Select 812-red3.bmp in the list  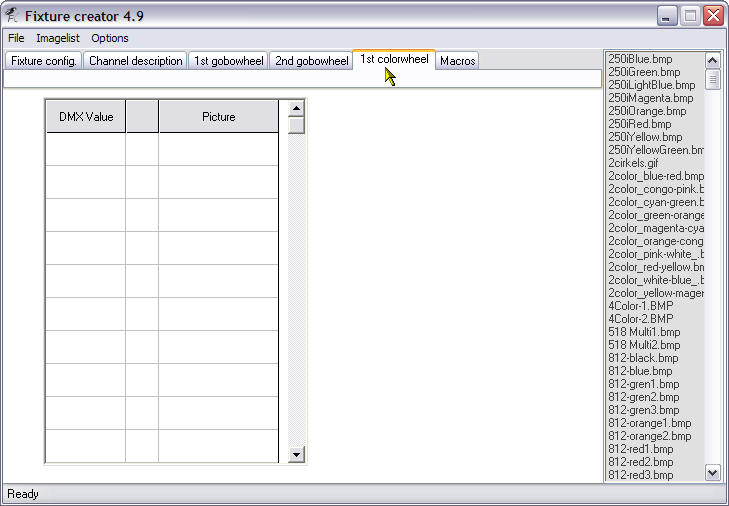(x=640, y=475)
